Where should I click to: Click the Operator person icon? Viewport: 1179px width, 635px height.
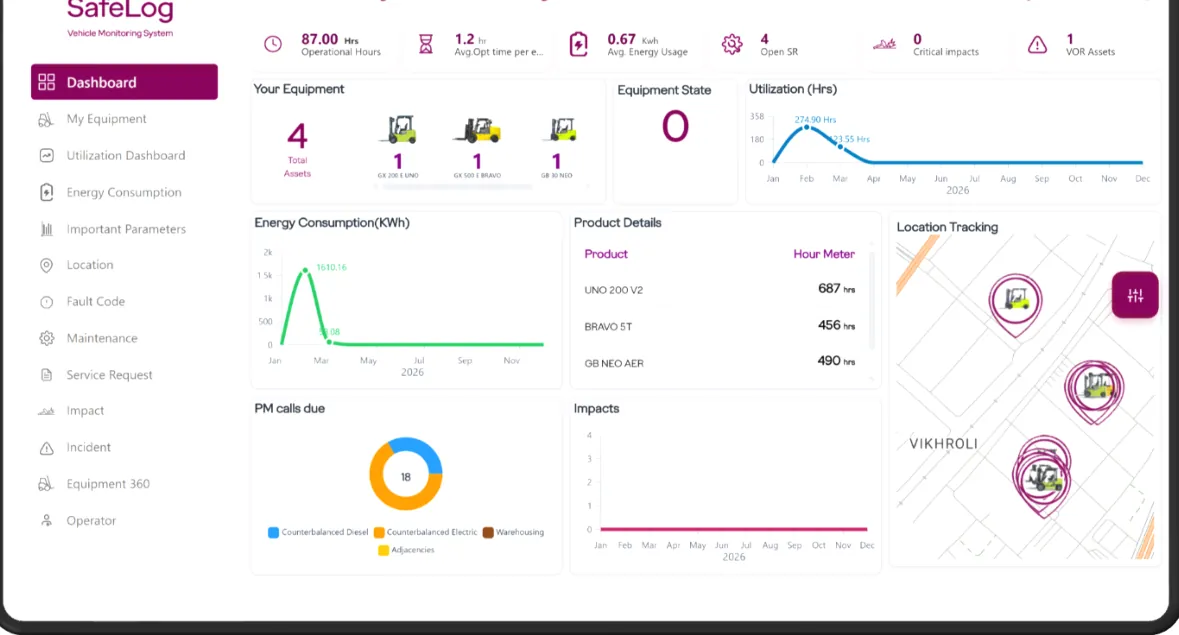tap(47, 521)
